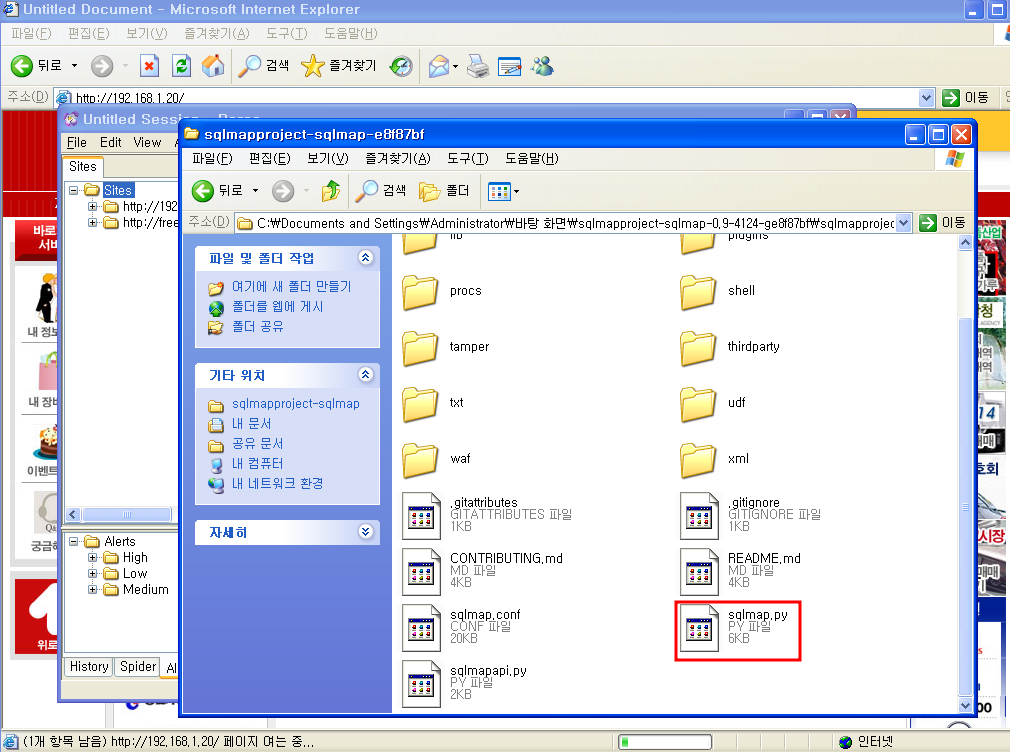The width and height of the screenshot is (1010, 752).
Task: Collapse 파일 및 폴더 작업 panel
Action: point(365,258)
